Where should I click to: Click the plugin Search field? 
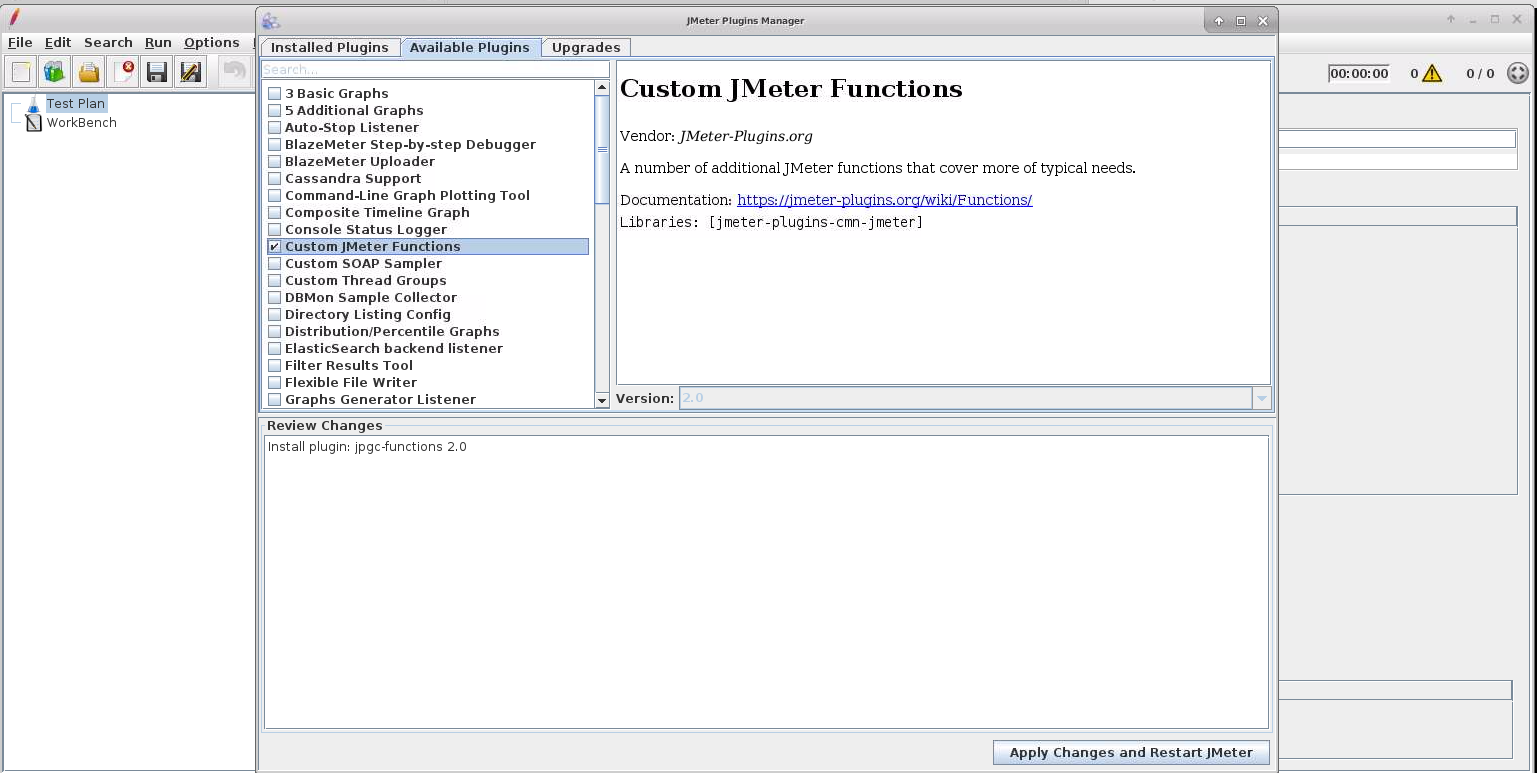(435, 70)
